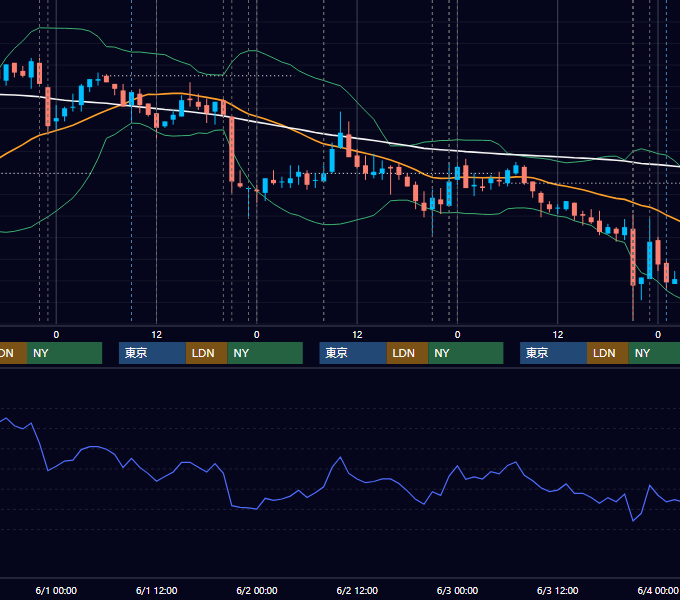Image resolution: width=680 pixels, height=600 pixels.
Task: Click the 6/1 12:00 time axis label
Action: click(x=157, y=590)
